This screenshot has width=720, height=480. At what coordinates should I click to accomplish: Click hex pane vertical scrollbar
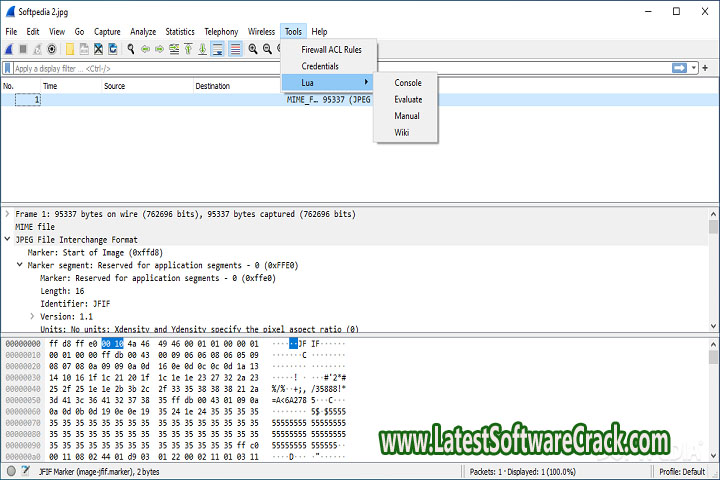click(713, 400)
